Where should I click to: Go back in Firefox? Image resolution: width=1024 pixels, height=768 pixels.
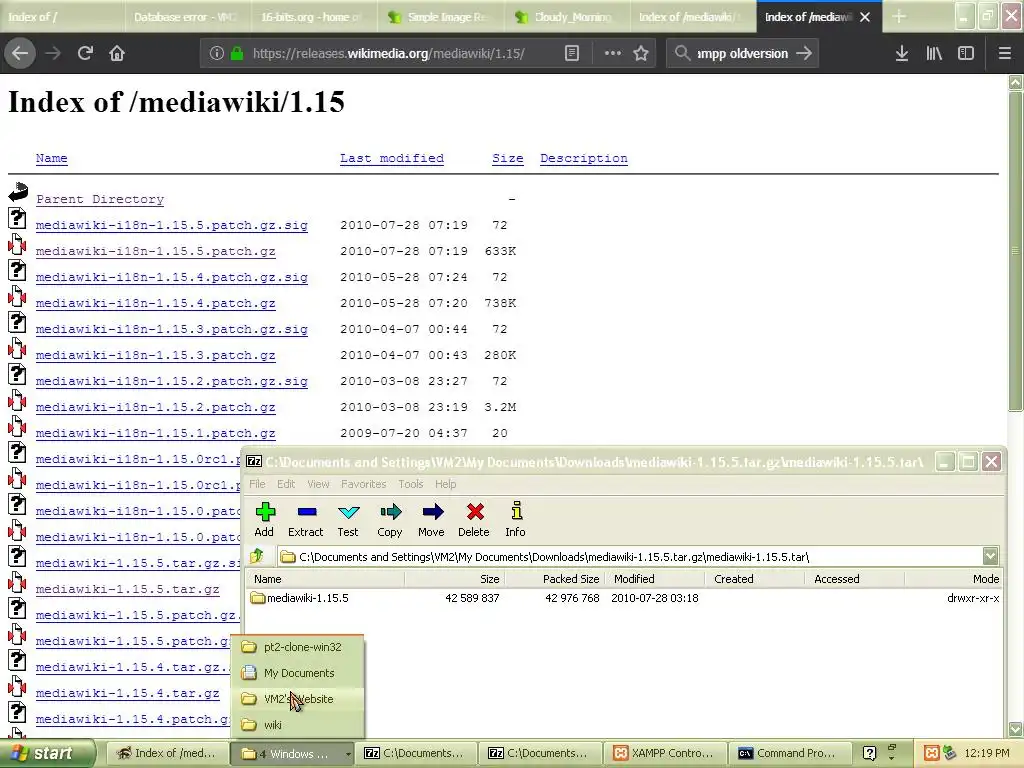pos(20,54)
